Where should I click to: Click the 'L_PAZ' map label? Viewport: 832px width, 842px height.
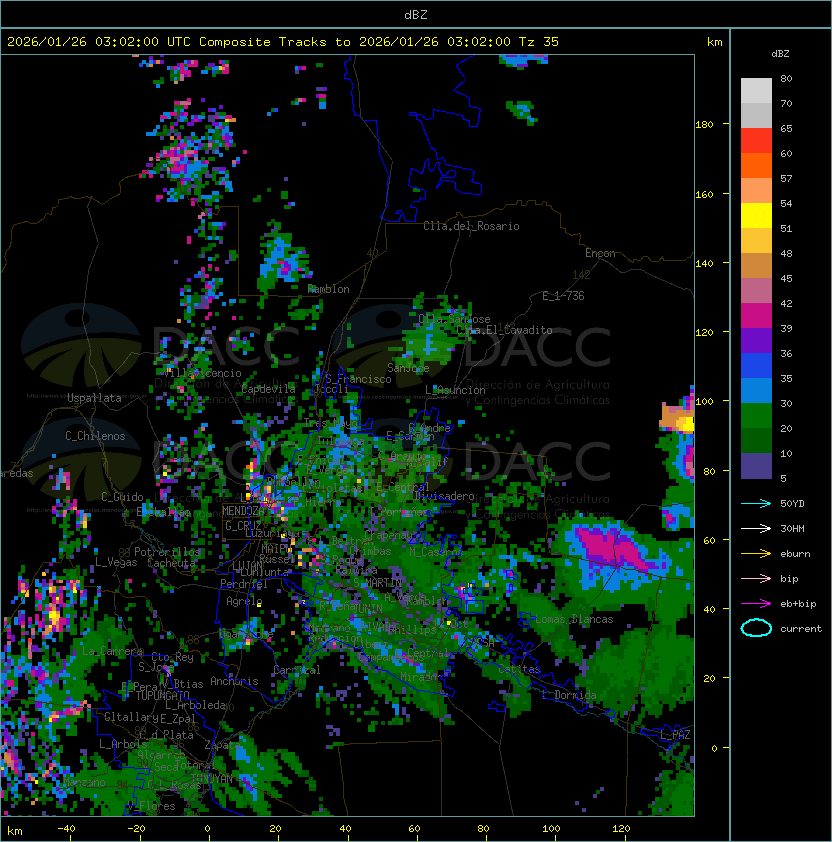coord(675,735)
